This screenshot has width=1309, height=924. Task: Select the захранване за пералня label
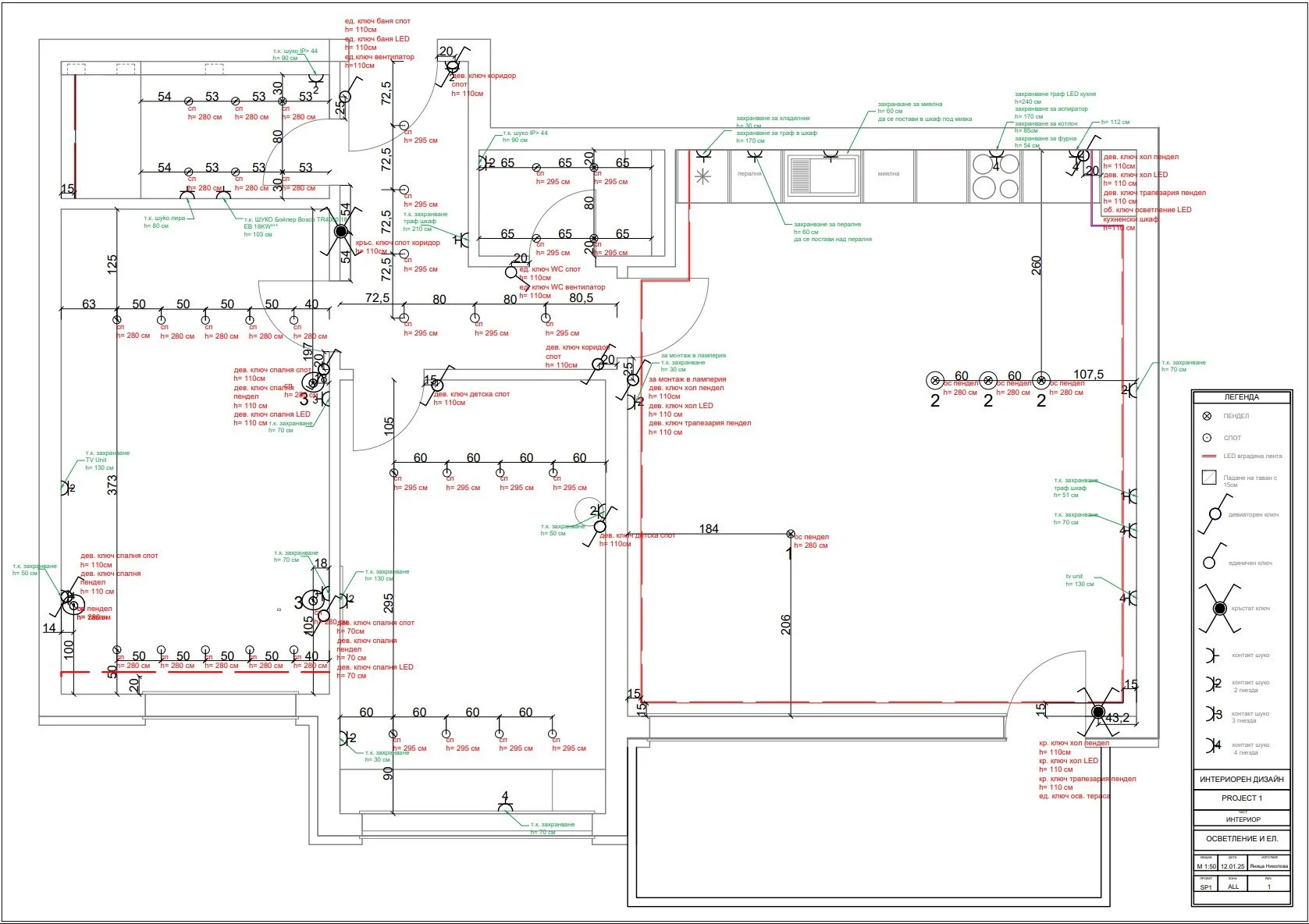tap(827, 224)
